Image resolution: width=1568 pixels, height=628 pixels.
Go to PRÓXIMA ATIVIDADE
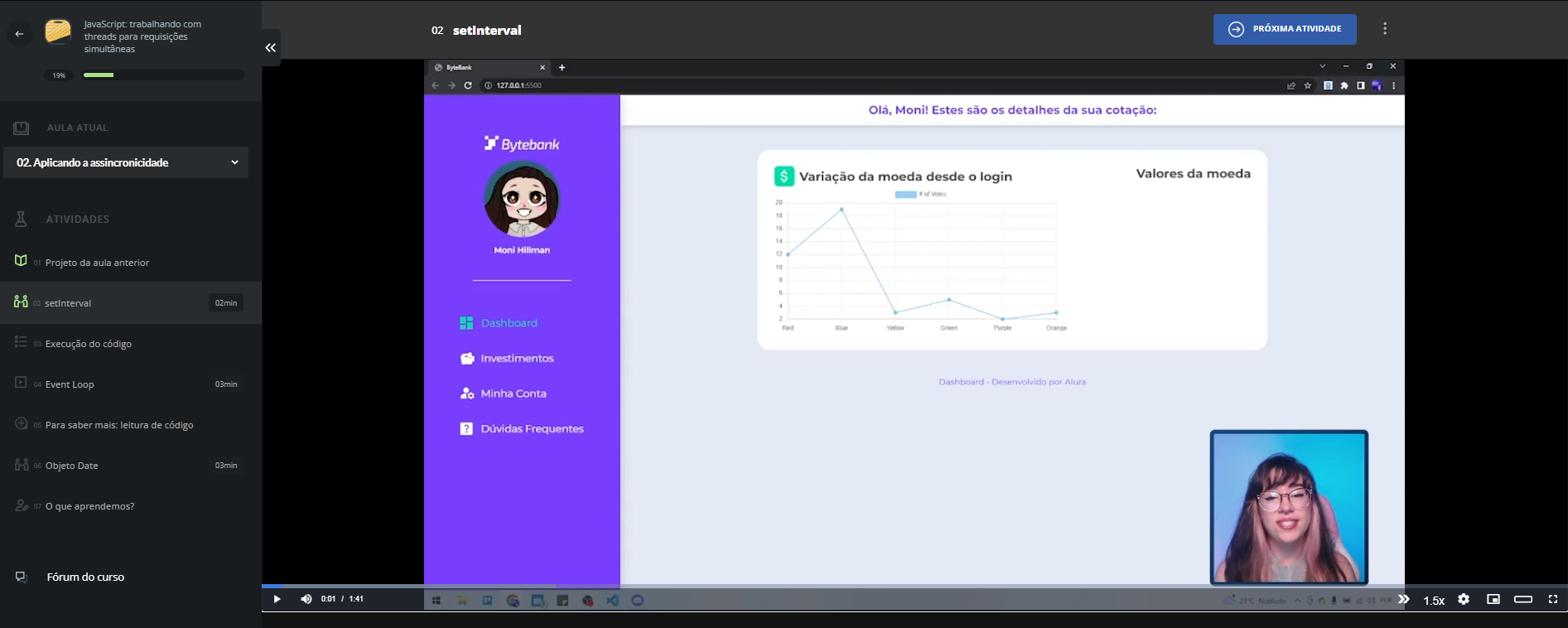pos(1285,29)
